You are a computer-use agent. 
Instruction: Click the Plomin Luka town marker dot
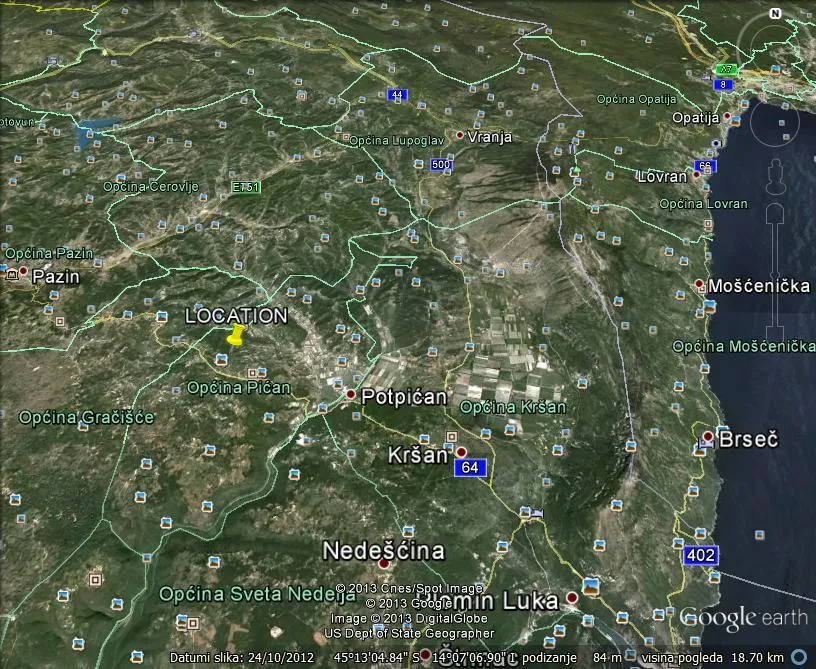pos(572,597)
